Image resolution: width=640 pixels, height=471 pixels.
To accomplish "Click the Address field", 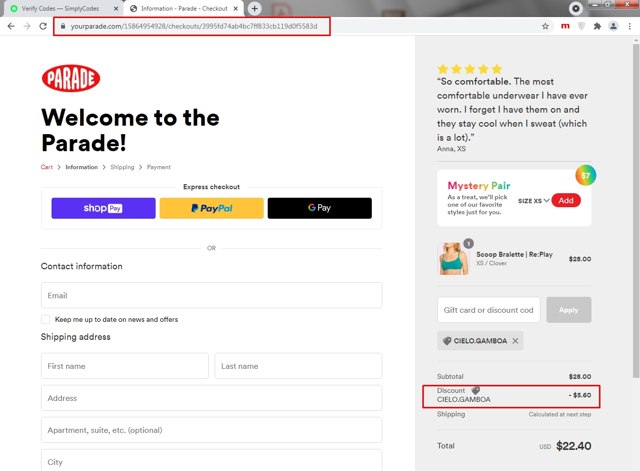I will [211, 398].
